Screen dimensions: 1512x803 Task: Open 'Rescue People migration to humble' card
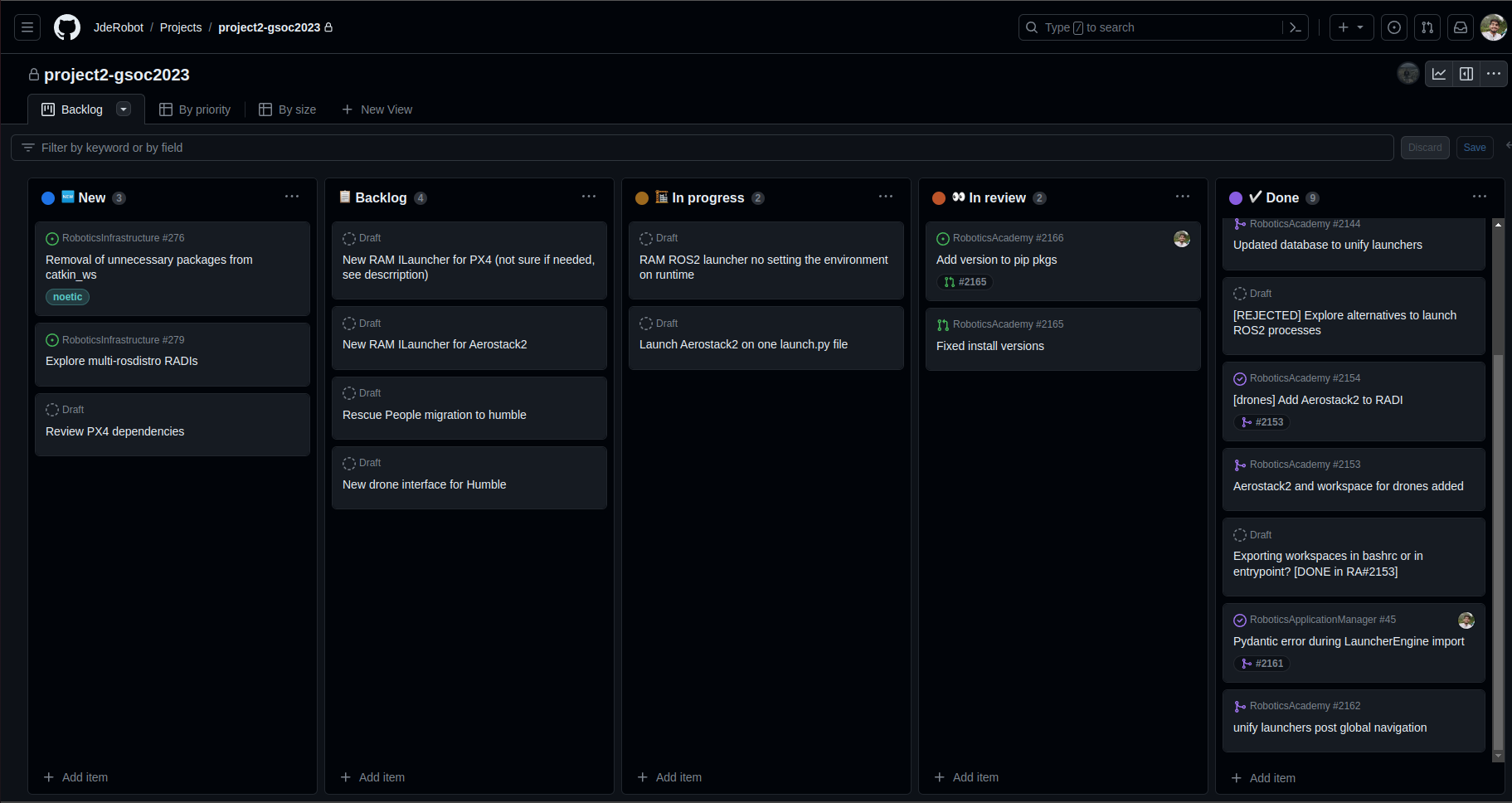point(469,408)
